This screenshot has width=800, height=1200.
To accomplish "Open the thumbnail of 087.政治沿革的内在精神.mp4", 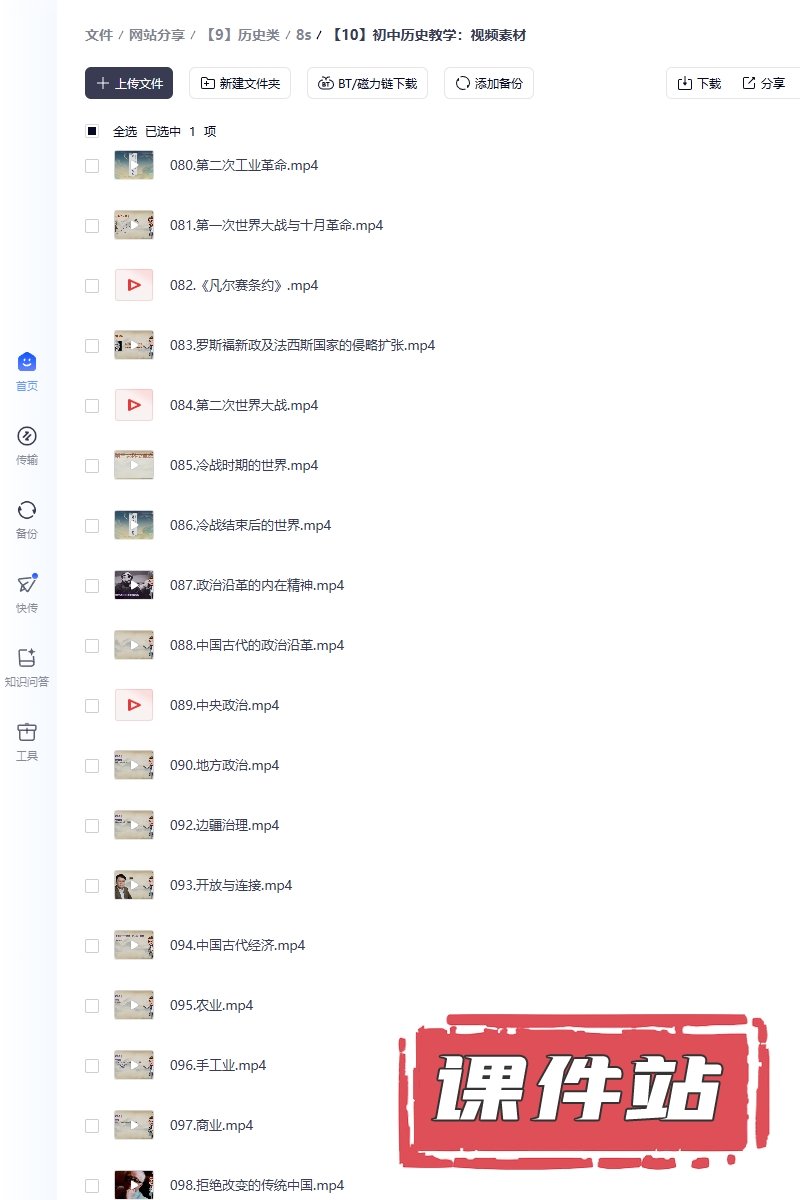I will 134,585.
